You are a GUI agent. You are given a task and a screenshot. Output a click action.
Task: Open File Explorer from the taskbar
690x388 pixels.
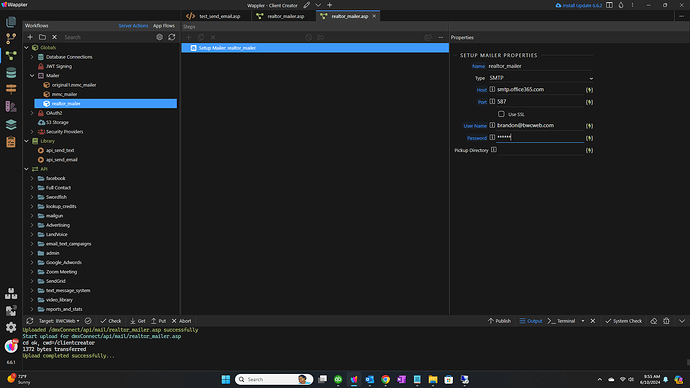coord(433,379)
